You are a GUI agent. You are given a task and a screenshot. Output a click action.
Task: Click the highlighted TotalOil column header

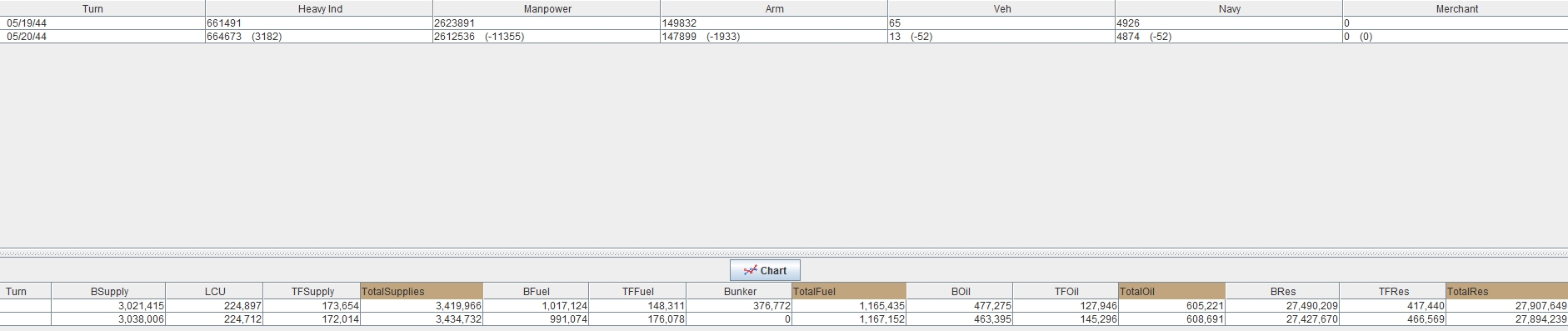tap(1172, 291)
